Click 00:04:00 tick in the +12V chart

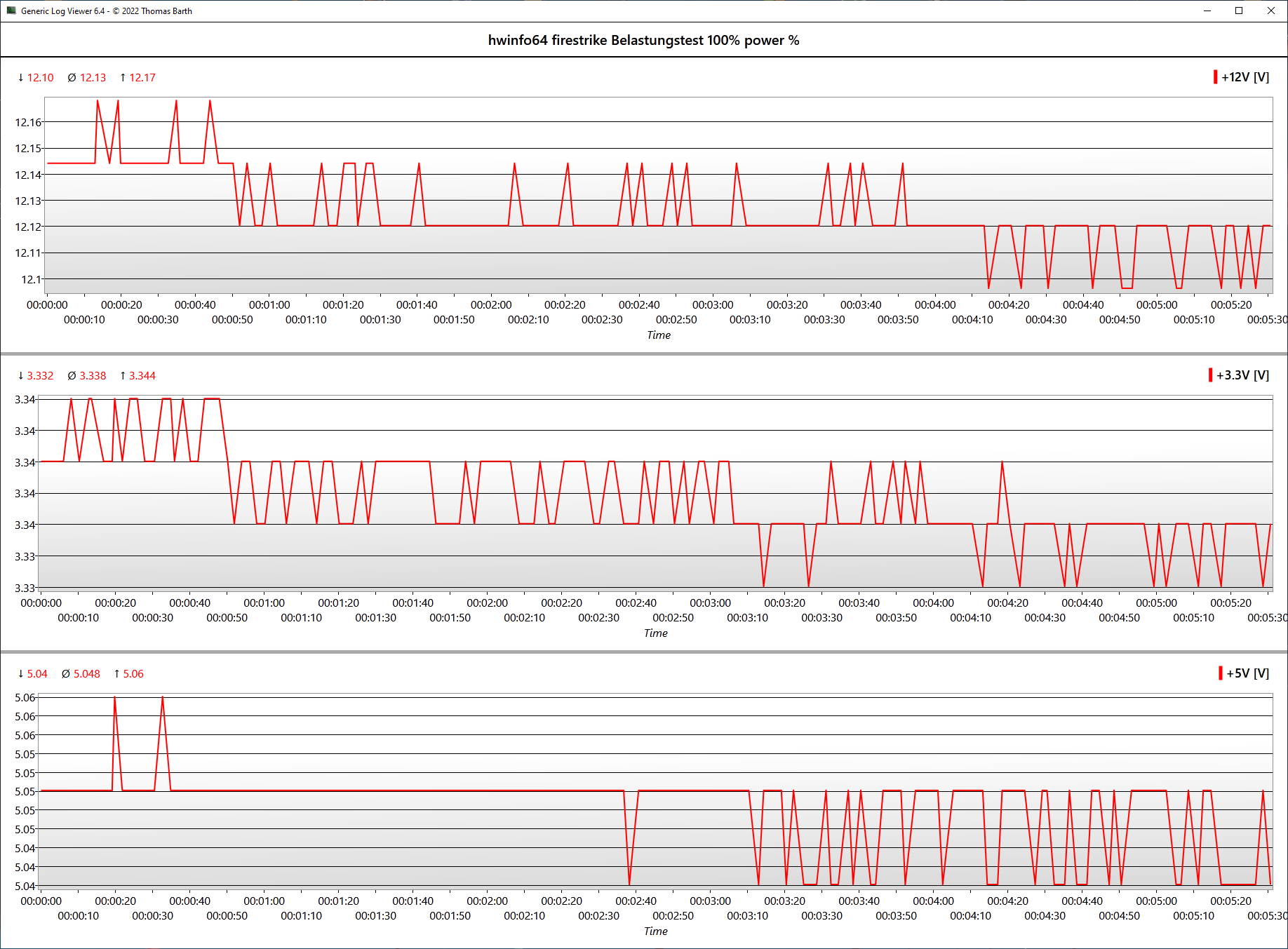pos(935,305)
